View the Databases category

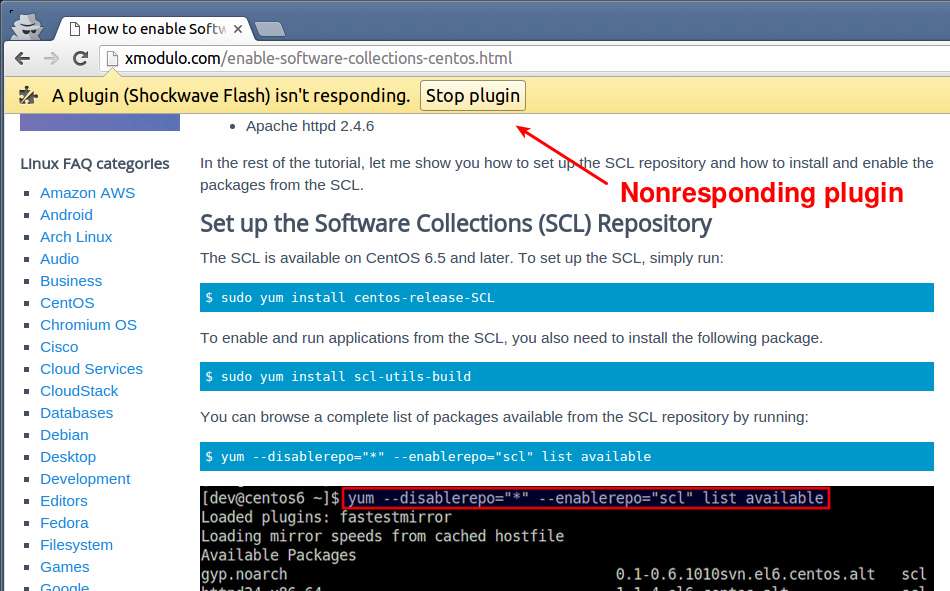pyautogui.click(x=76, y=413)
